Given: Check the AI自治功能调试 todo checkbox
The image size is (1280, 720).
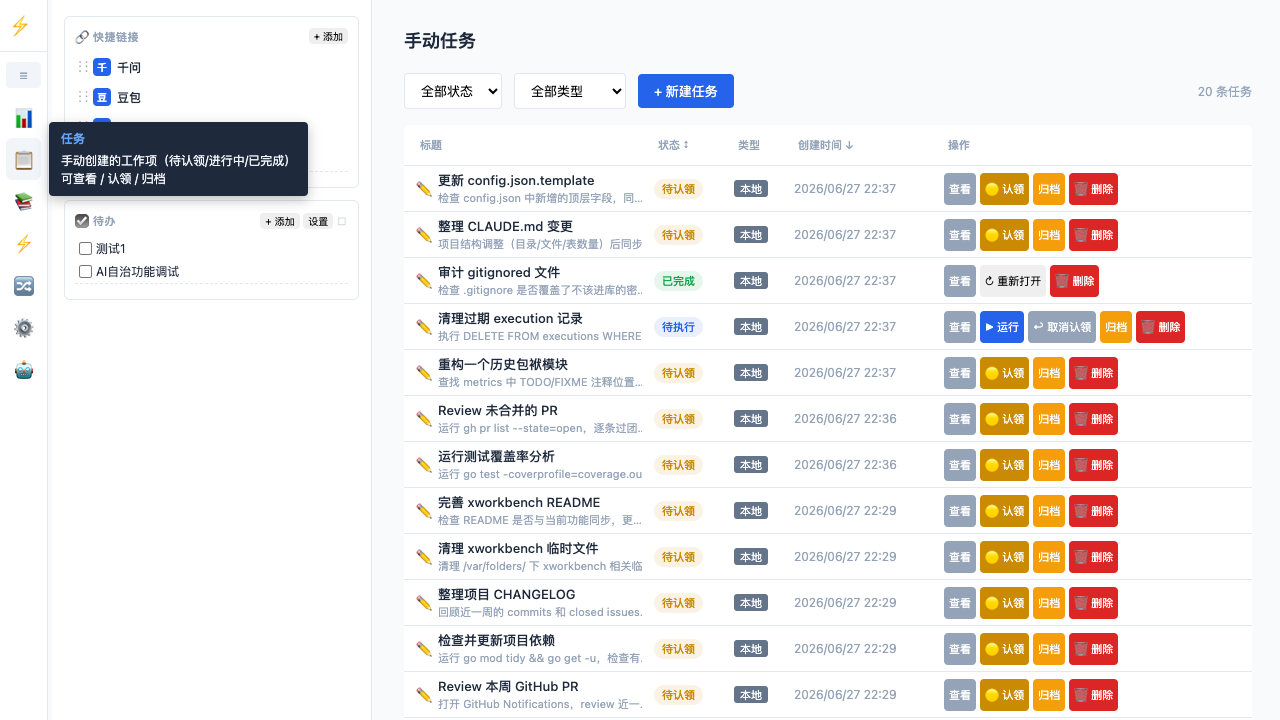Looking at the screenshot, I should pyautogui.click(x=85, y=272).
